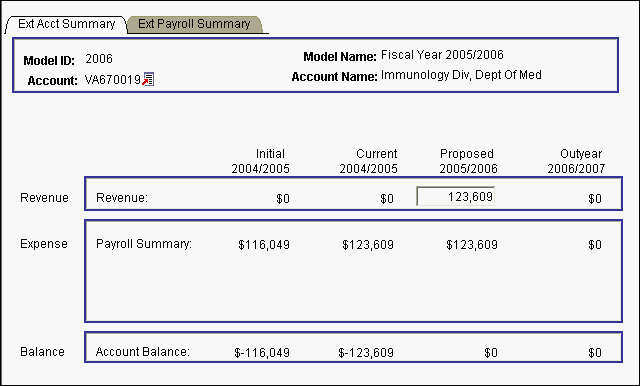This screenshot has width=640, height=386.
Task: Select the Immunology Div, Dept Of Med text
Action: tap(461, 75)
